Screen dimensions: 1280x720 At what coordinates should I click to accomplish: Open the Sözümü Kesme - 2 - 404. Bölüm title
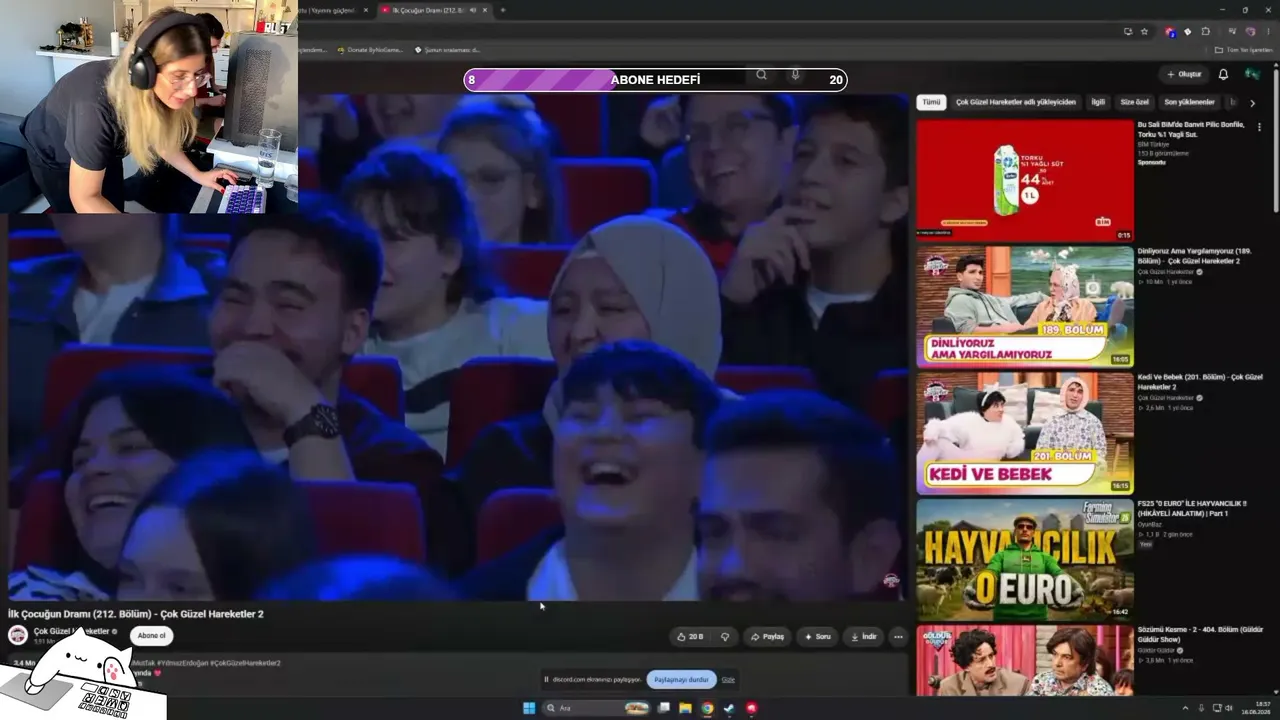click(1202, 634)
